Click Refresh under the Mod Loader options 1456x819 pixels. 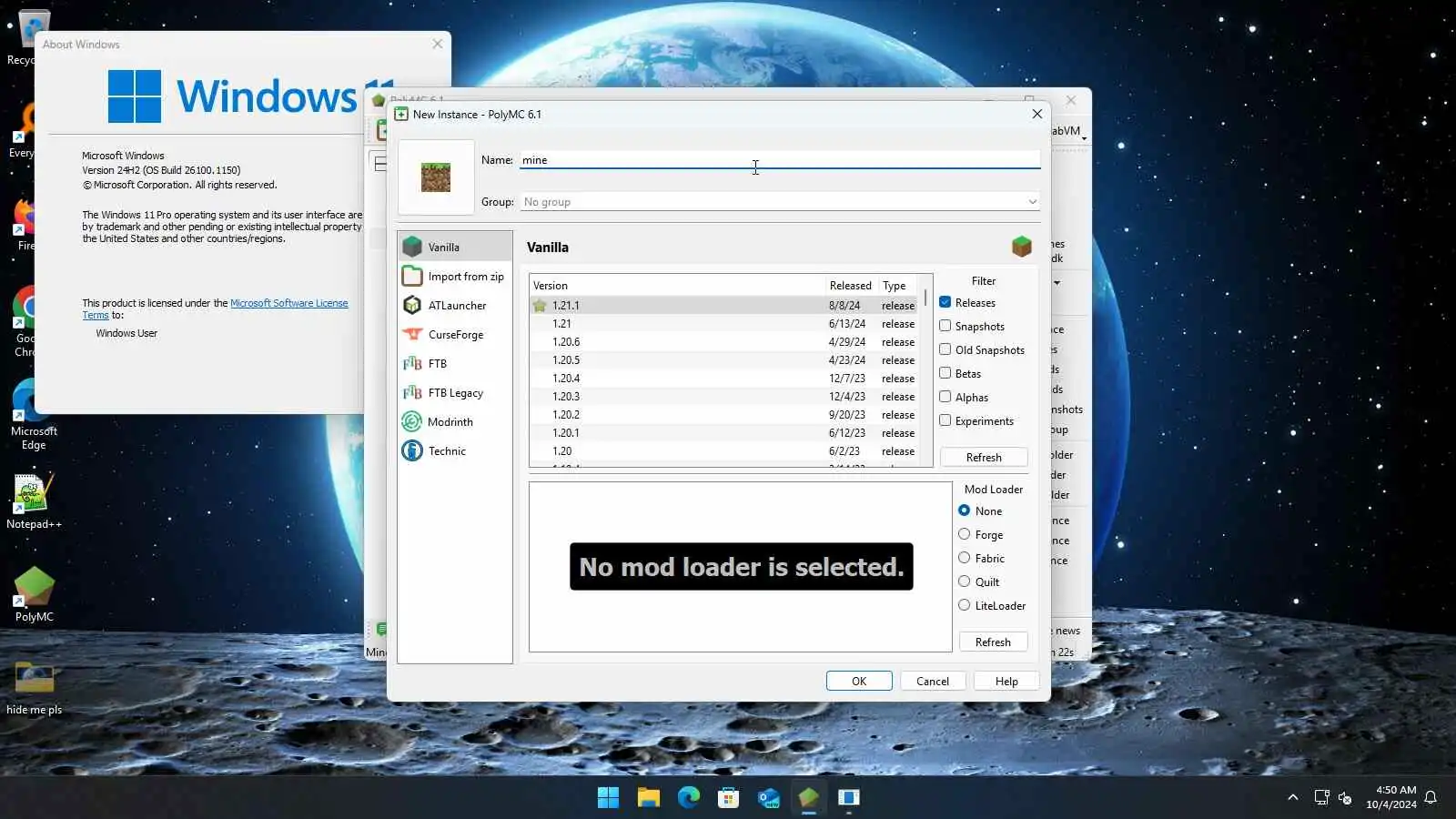coord(993,642)
